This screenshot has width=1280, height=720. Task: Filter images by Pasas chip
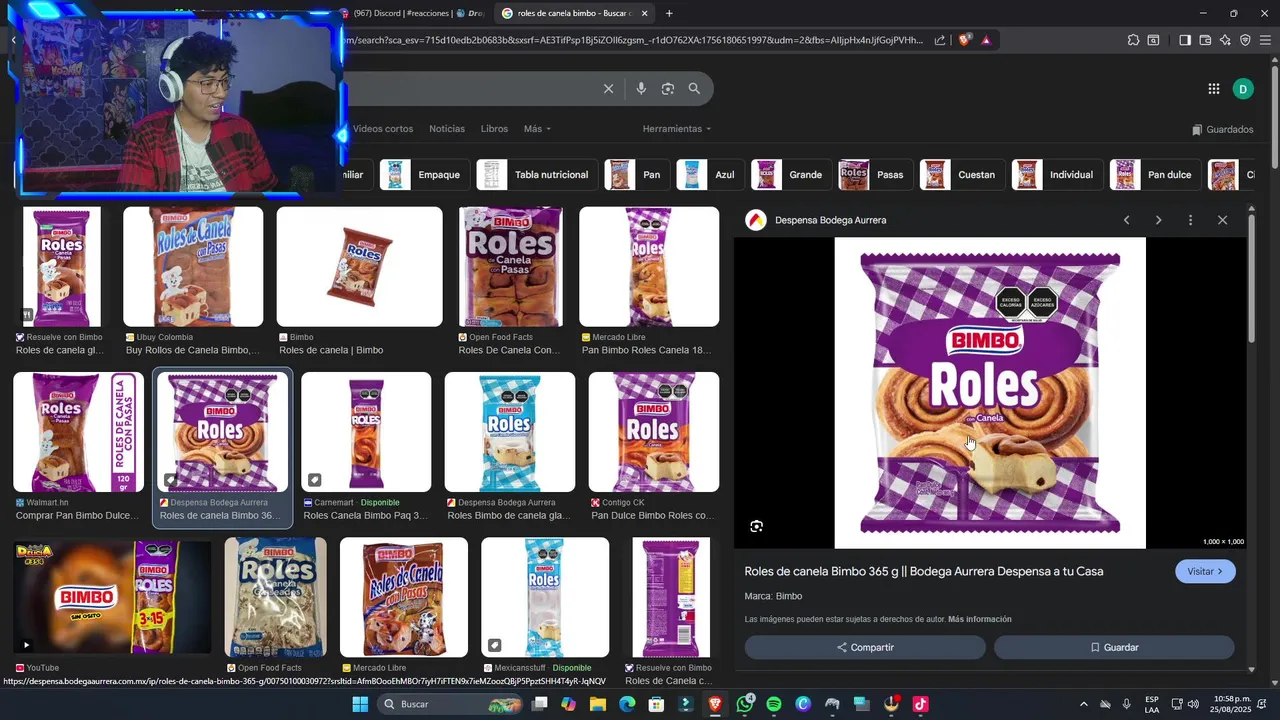coord(875,175)
